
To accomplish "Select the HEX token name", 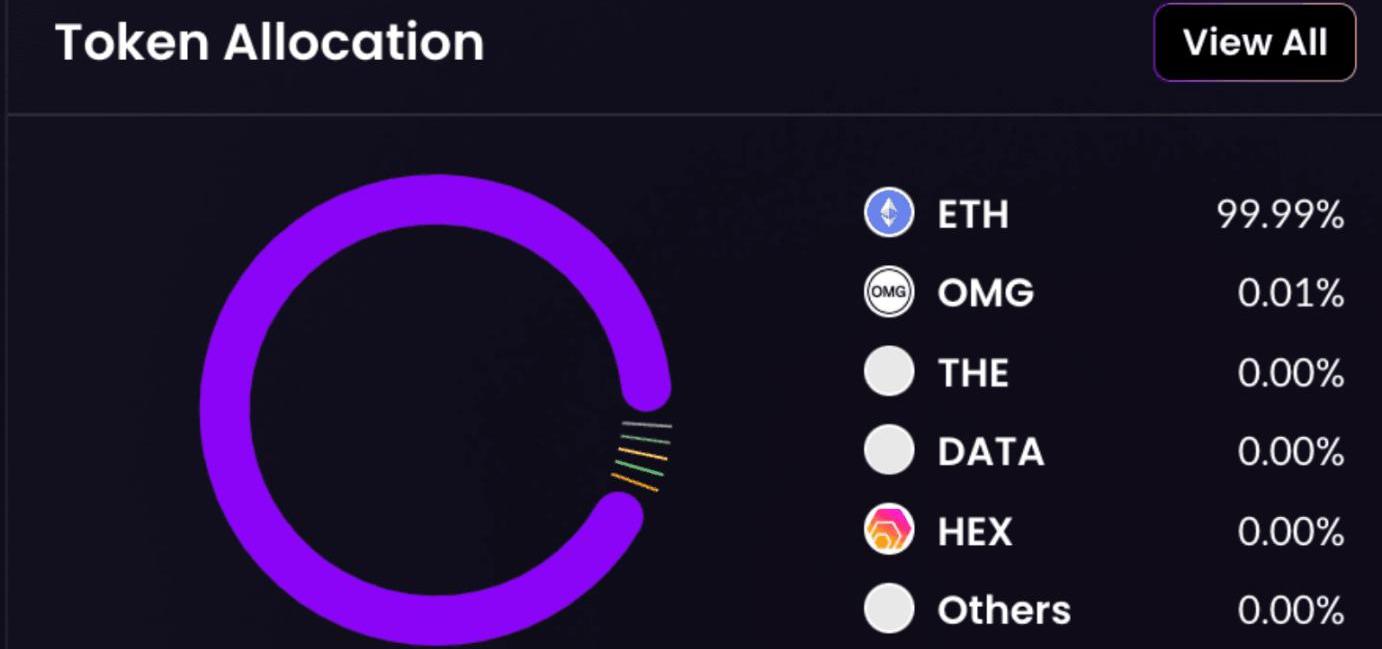I will click(974, 531).
